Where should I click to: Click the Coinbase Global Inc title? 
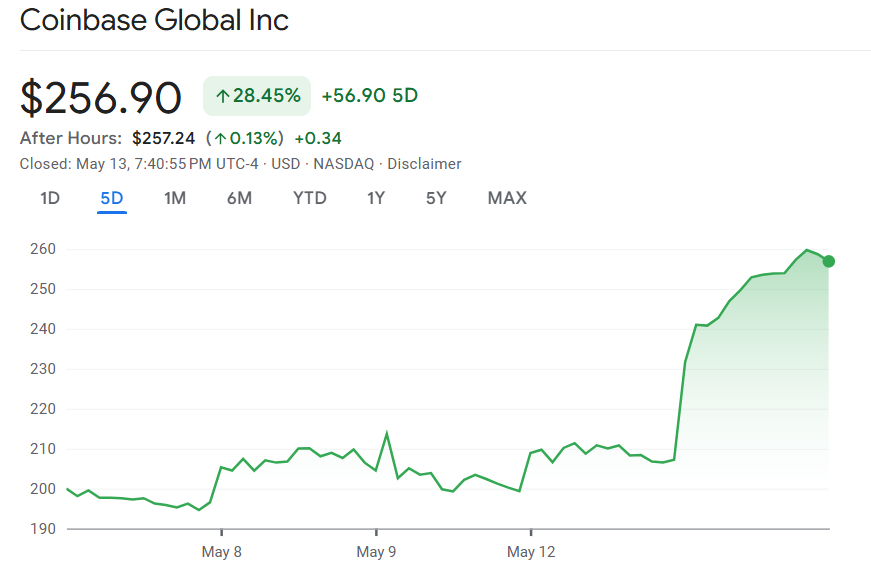coord(155,21)
